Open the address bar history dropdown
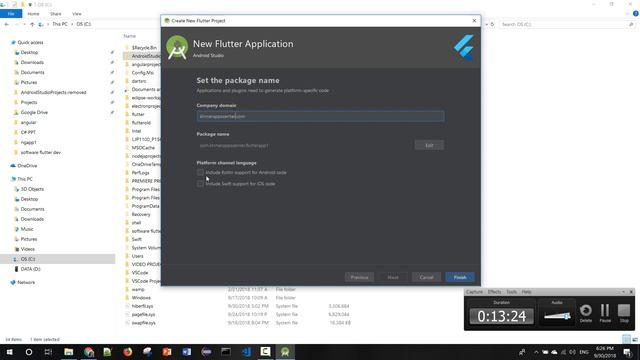 [x=486, y=24]
